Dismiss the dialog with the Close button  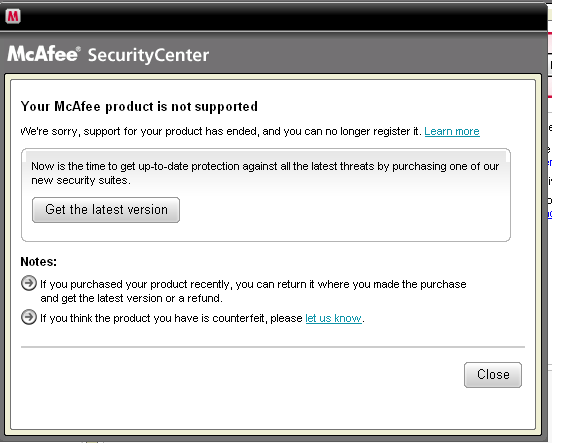pos(493,375)
